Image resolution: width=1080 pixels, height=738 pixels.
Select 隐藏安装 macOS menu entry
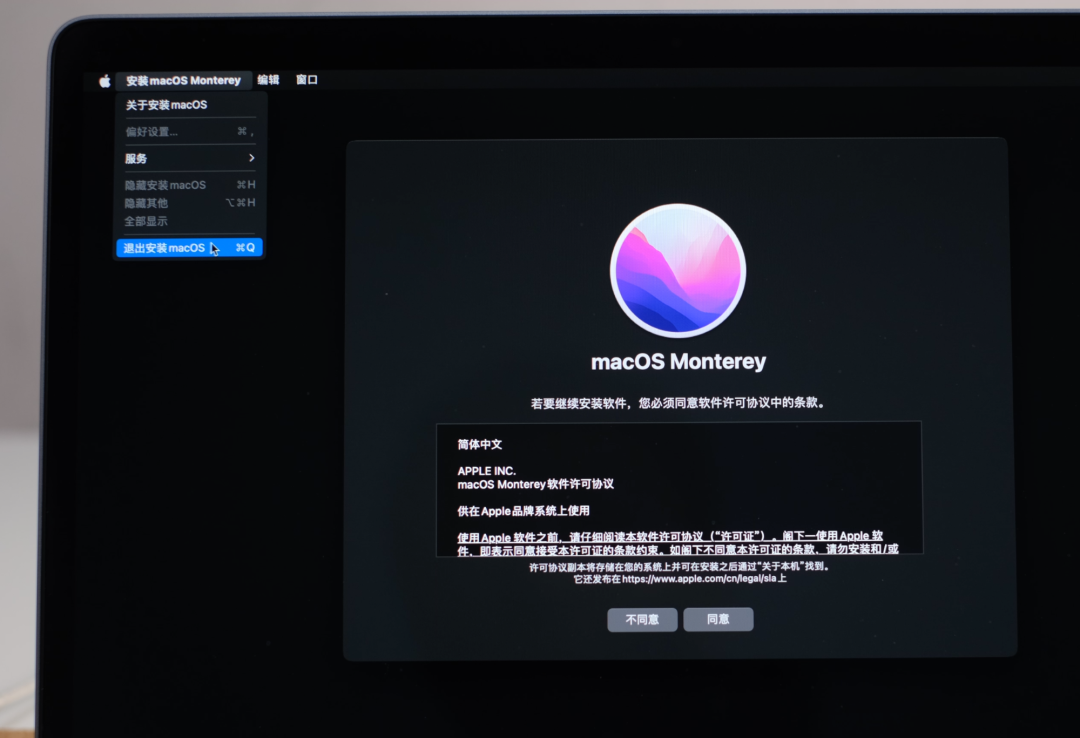pos(189,185)
